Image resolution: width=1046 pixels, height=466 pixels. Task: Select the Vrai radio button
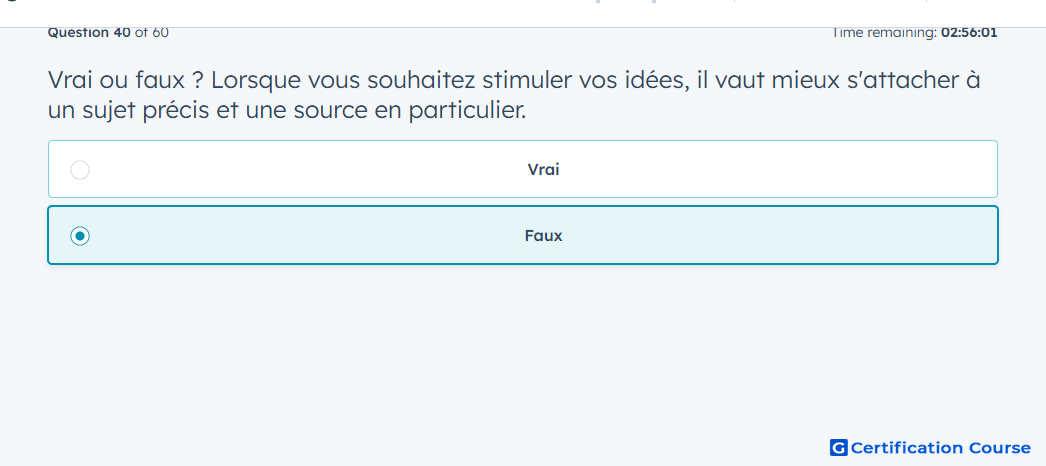(x=80, y=170)
